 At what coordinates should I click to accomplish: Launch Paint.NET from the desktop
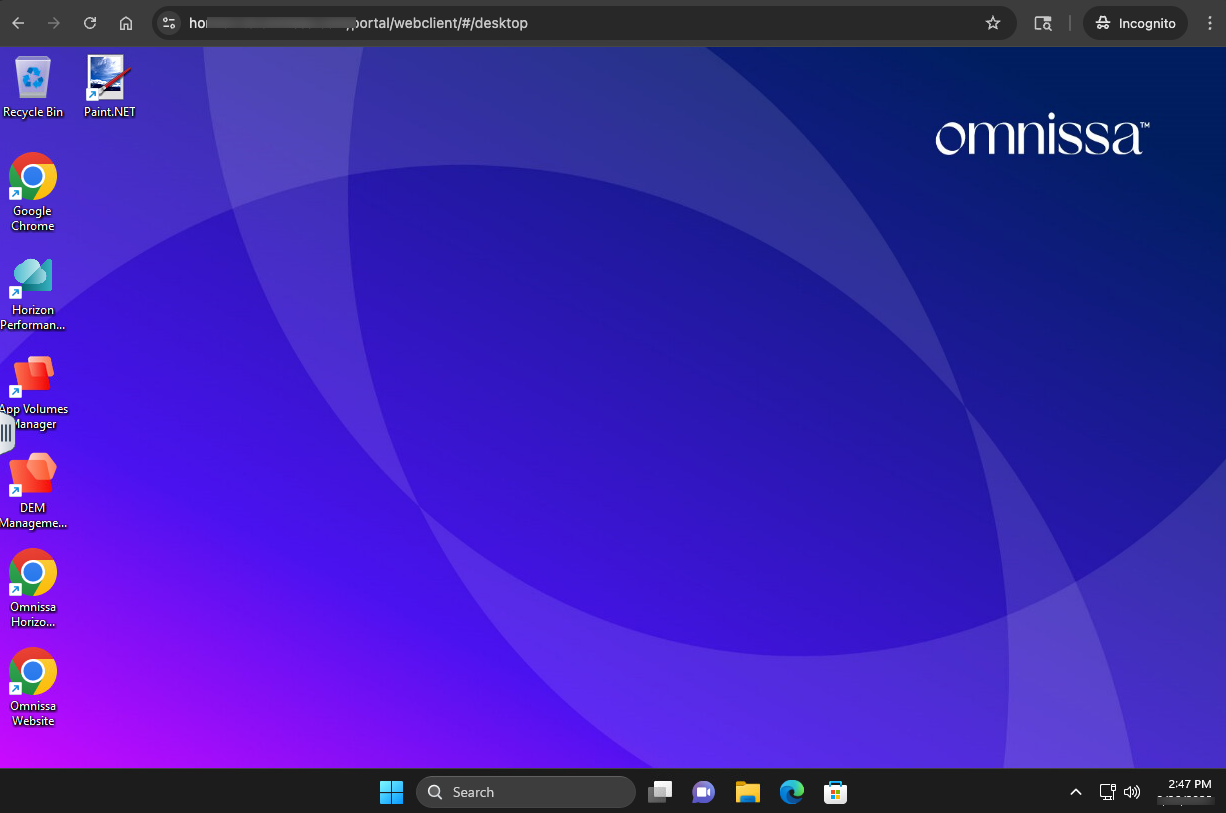click(109, 78)
